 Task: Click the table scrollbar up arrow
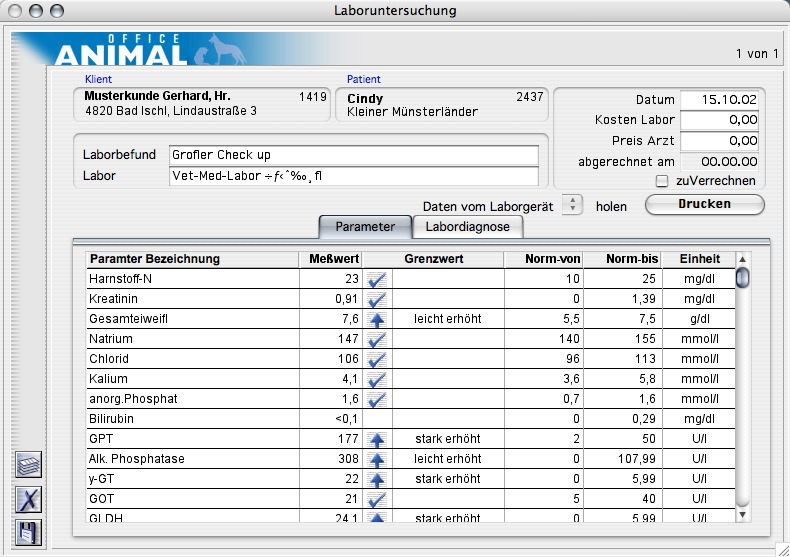point(742,259)
